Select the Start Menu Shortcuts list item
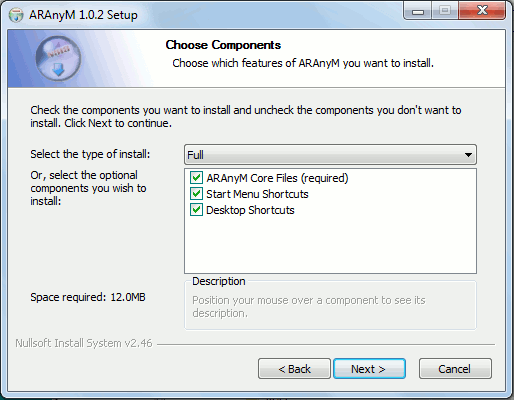Image resolution: width=514 pixels, height=400 pixels. [x=257, y=194]
